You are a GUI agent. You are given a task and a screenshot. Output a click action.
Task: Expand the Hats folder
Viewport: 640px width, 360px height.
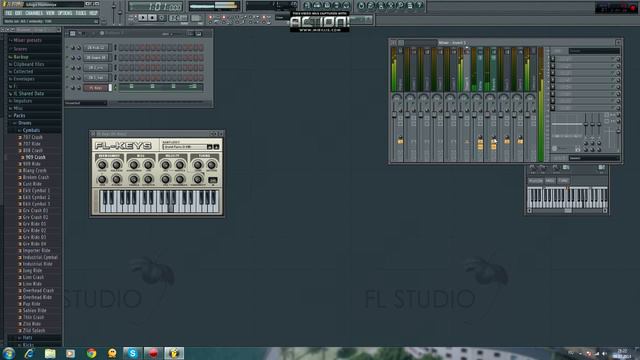pyautogui.click(x=27, y=338)
